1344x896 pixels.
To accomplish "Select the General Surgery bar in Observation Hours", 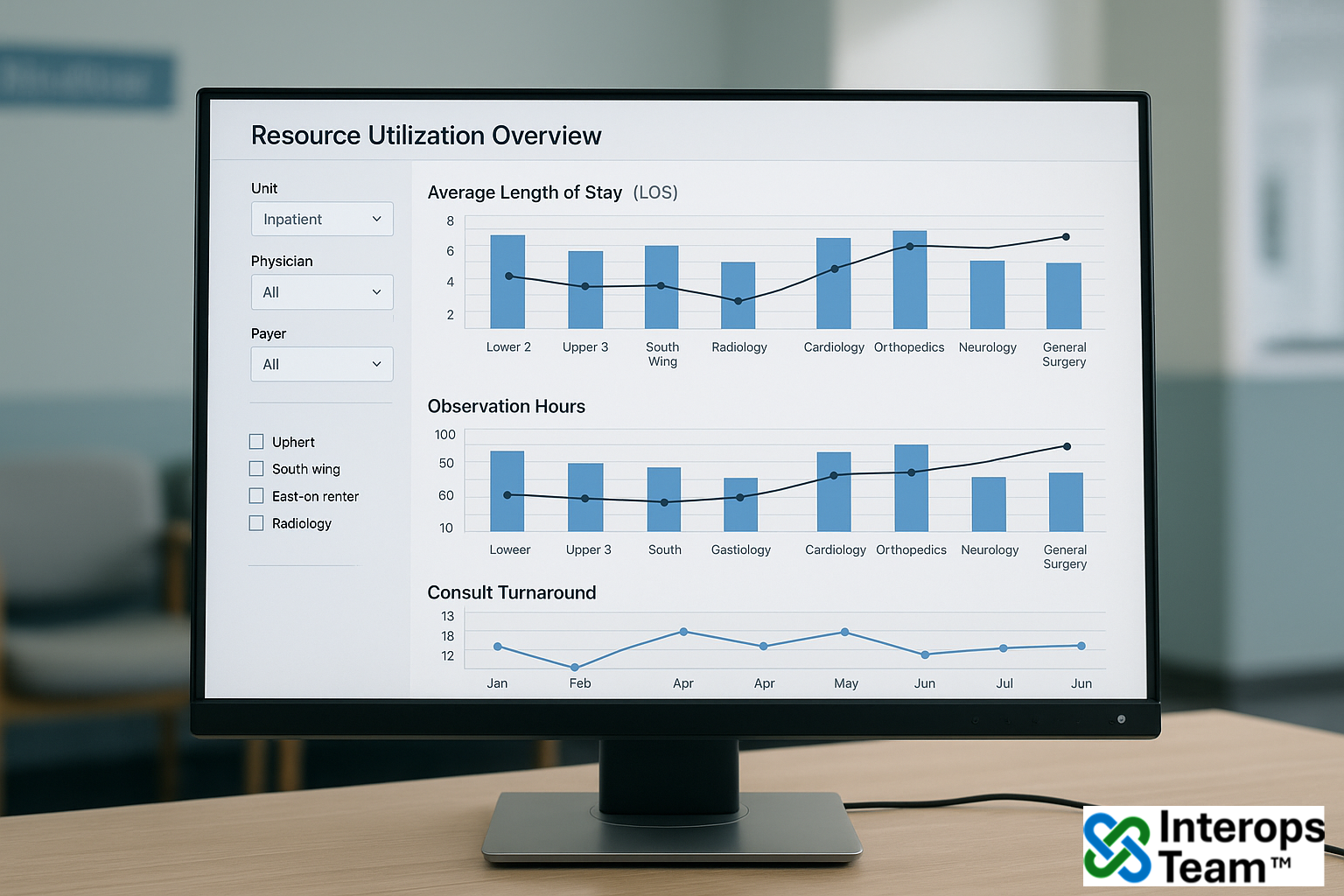I will point(1066,502).
